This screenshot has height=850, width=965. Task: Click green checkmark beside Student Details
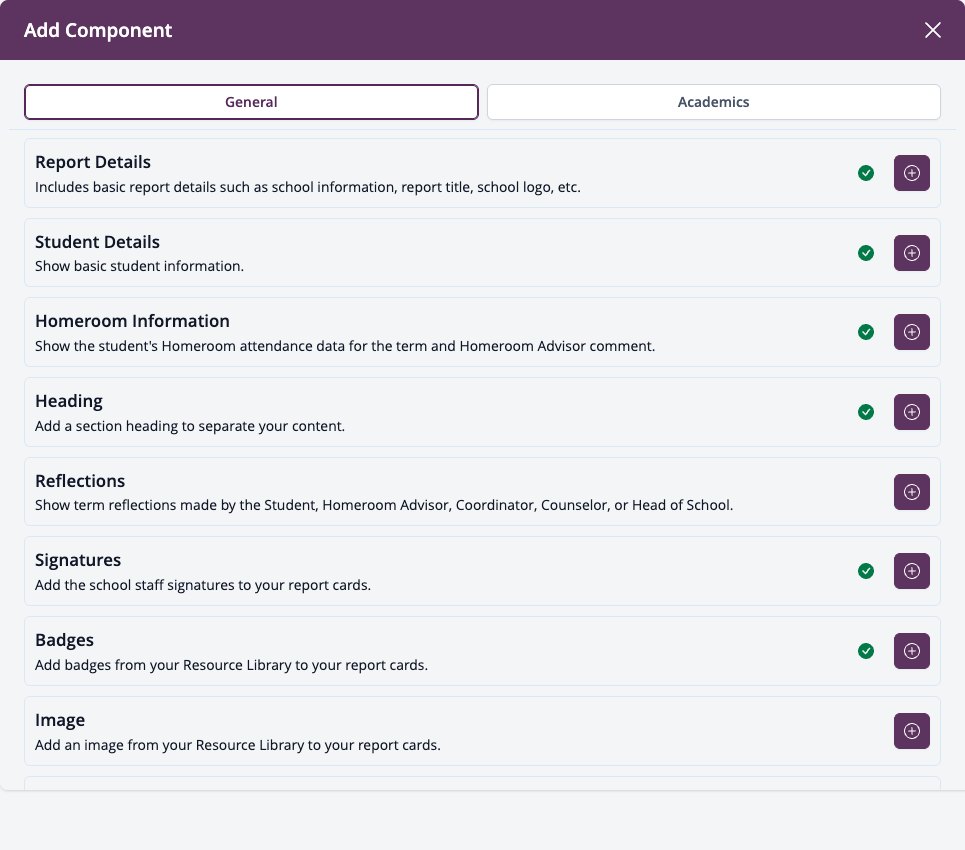click(x=866, y=253)
